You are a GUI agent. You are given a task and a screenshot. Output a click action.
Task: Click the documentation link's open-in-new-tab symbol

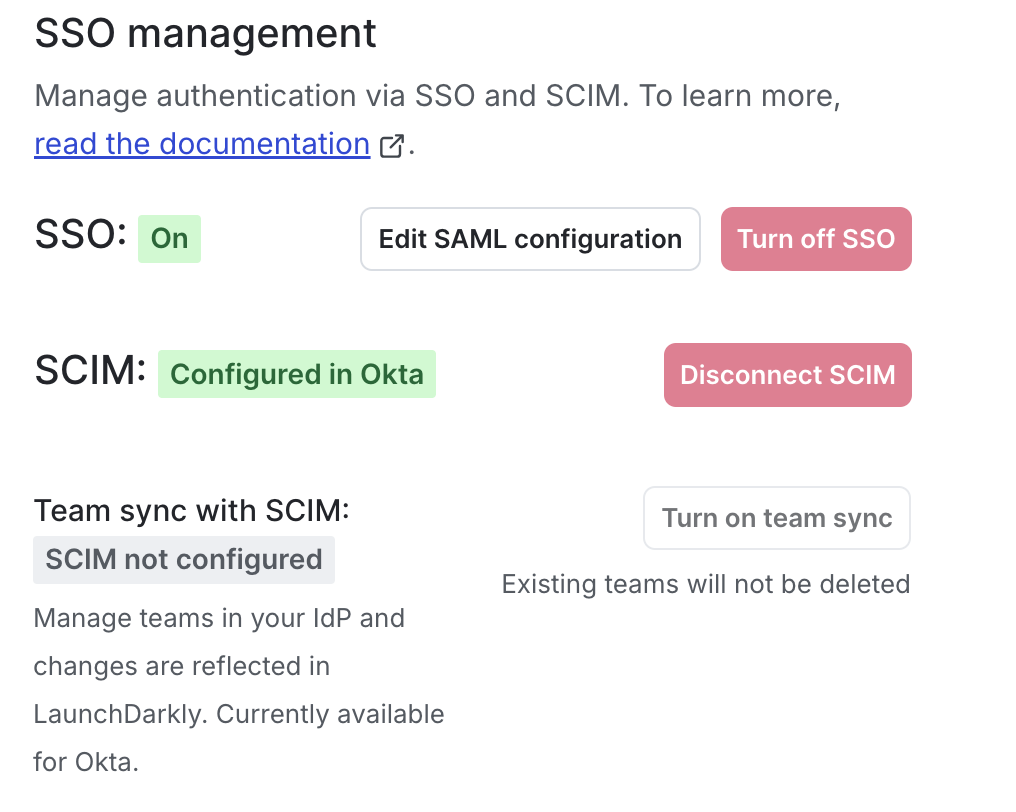coord(391,144)
